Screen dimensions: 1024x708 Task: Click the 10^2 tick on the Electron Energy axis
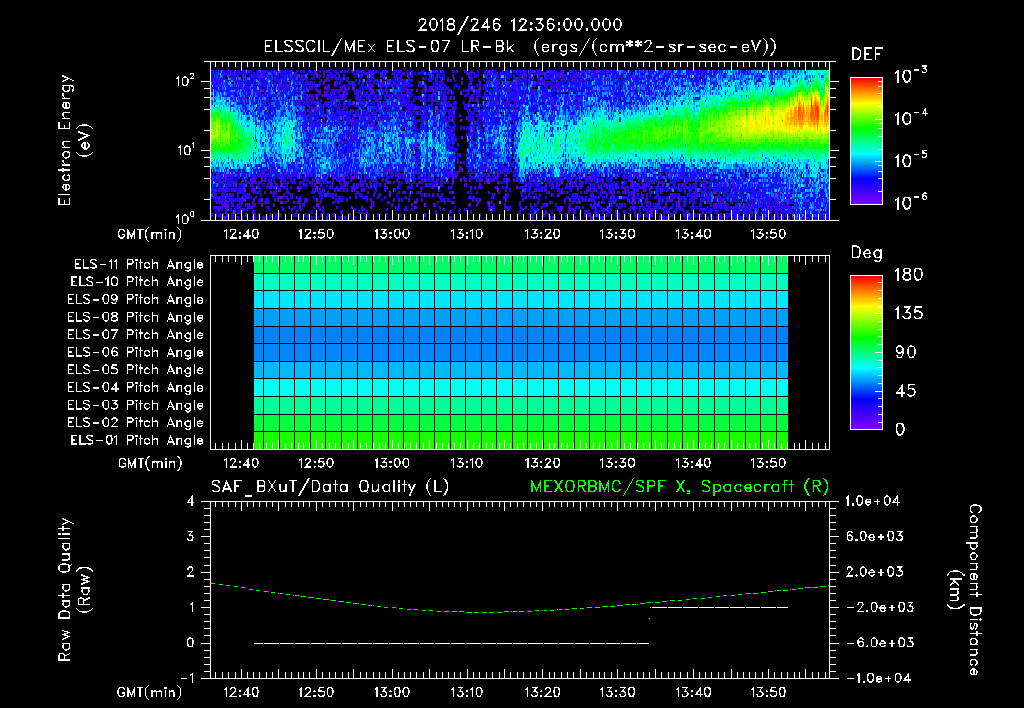tap(185, 81)
